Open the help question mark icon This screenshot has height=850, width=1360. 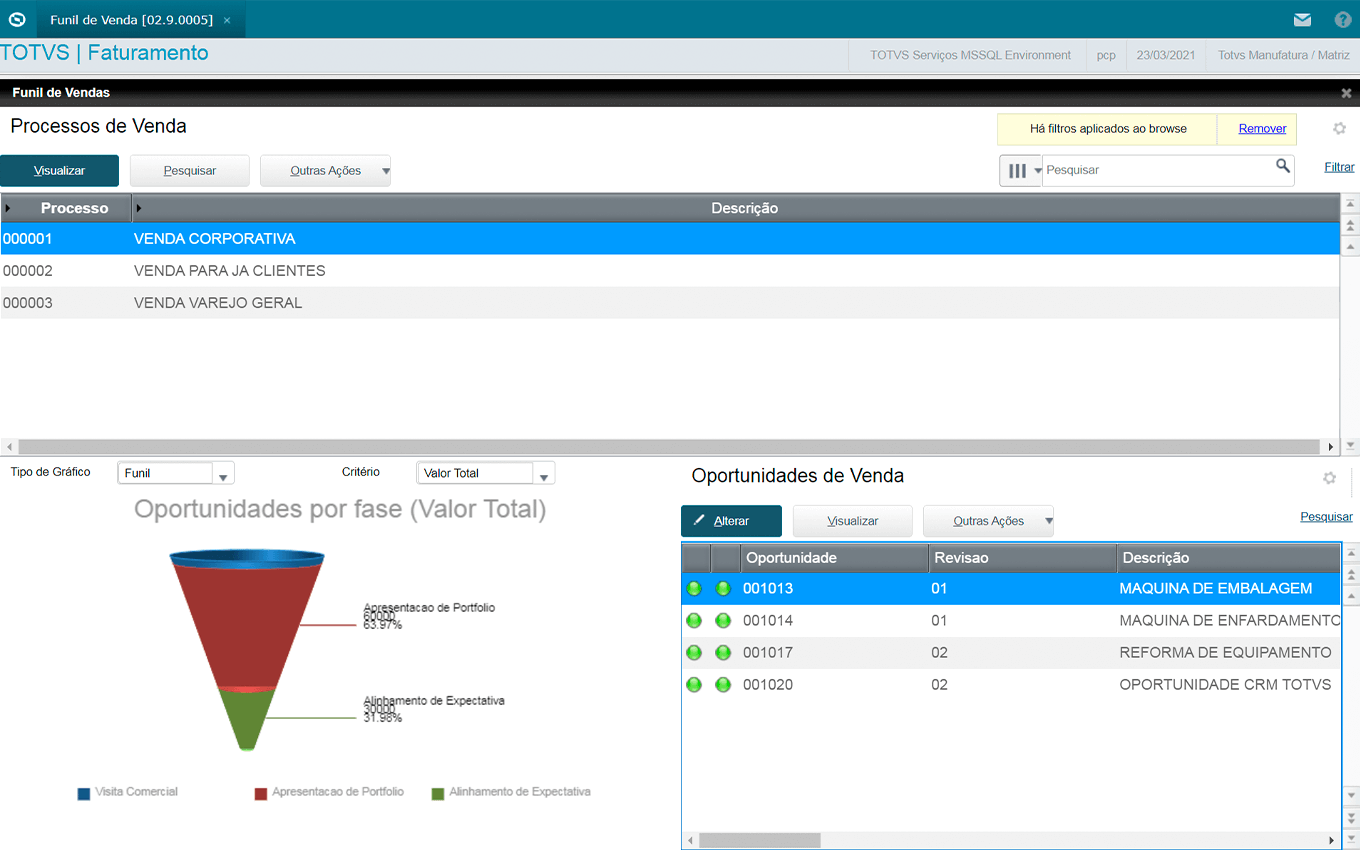[x=1343, y=19]
